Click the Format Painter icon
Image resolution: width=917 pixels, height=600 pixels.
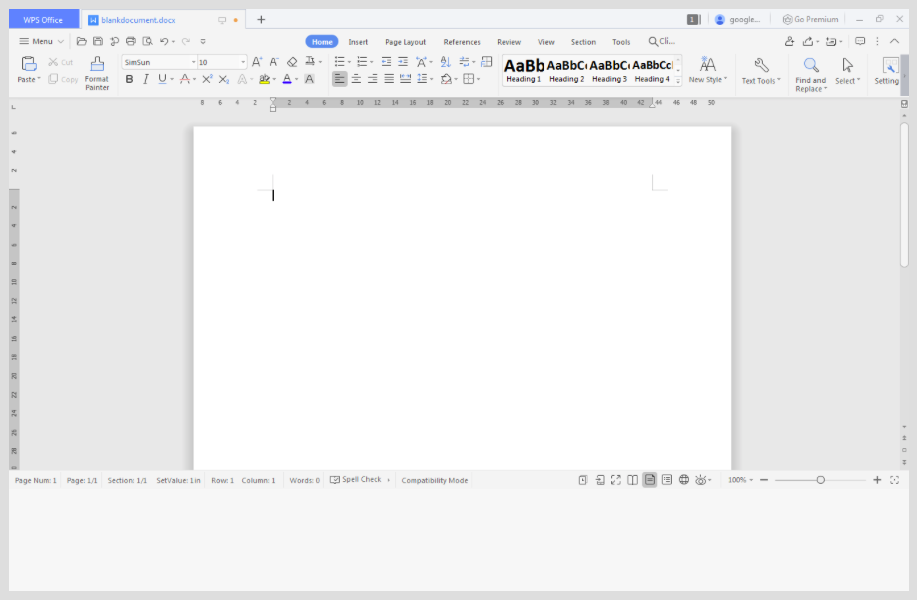click(x=97, y=73)
